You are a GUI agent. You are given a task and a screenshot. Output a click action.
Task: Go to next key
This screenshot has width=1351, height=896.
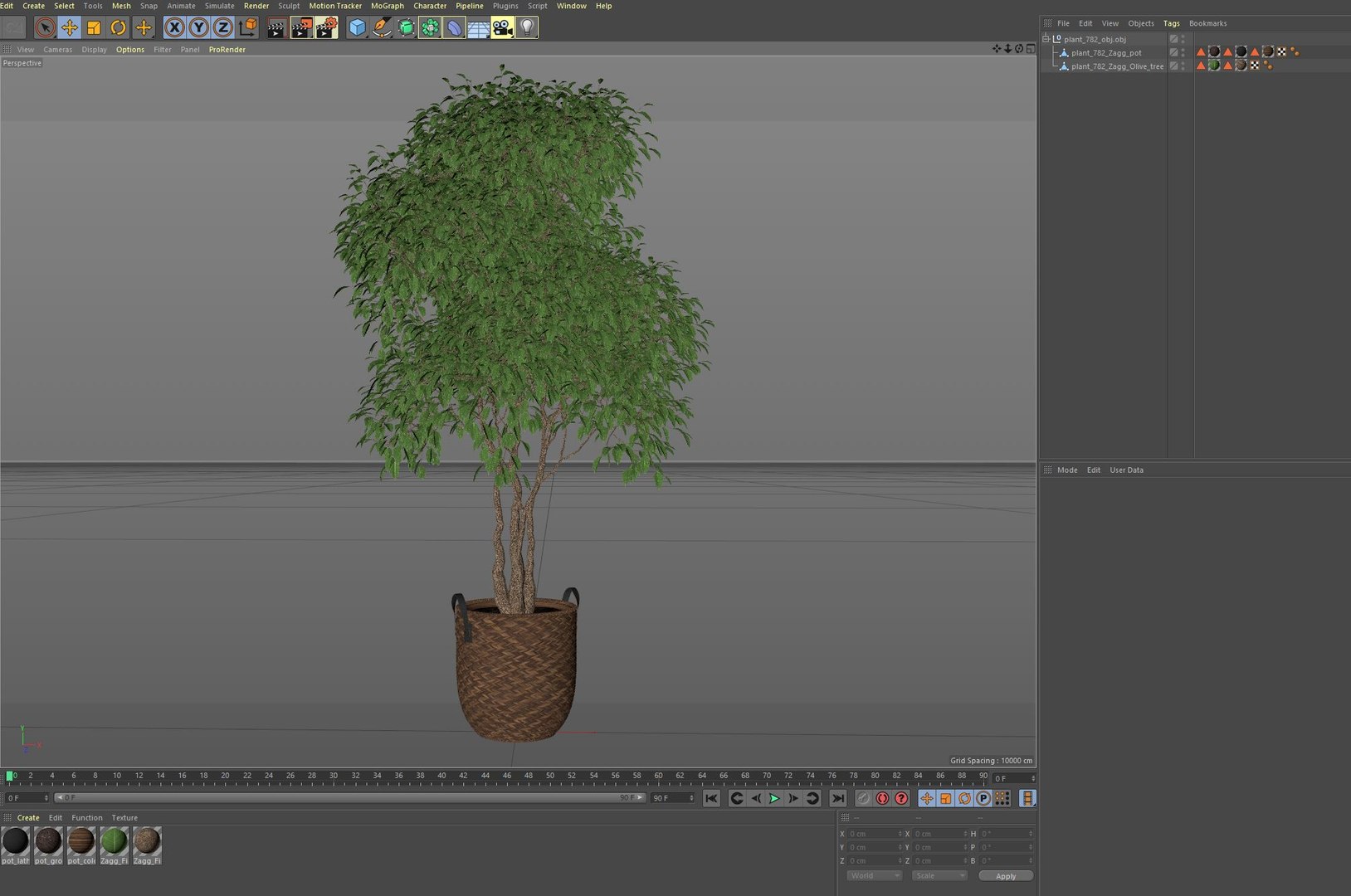tap(812, 798)
